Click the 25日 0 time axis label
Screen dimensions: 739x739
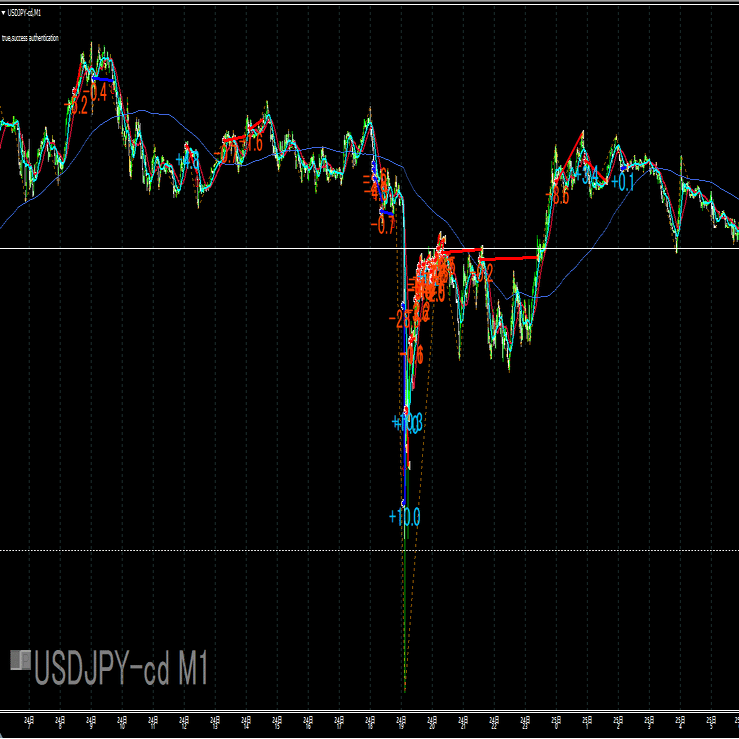tap(556, 723)
